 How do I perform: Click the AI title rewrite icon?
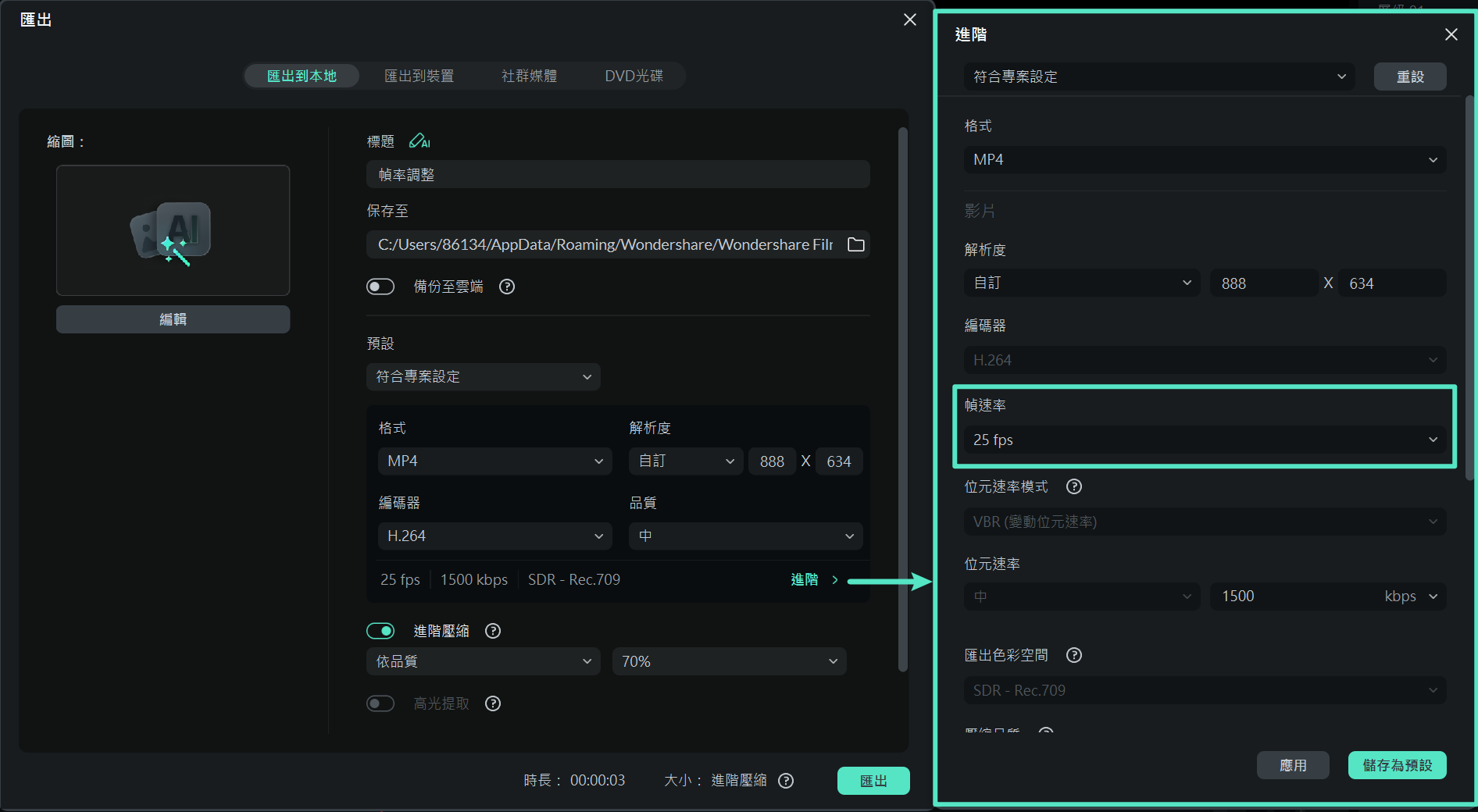click(419, 141)
